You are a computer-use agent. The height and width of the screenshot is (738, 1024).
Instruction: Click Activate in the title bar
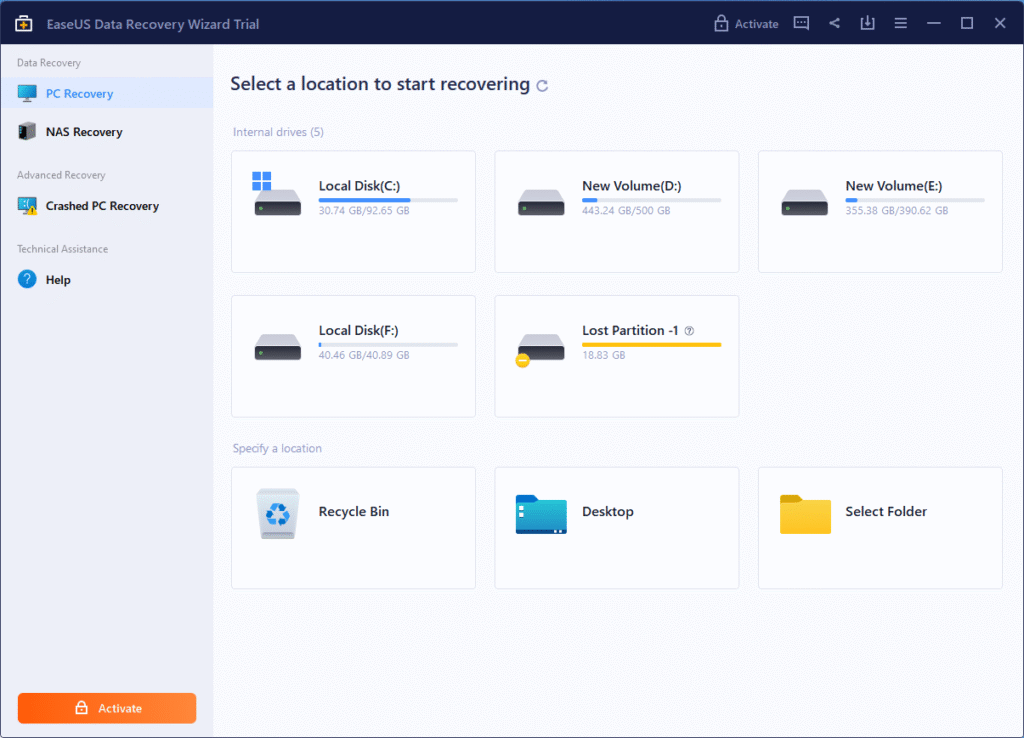(x=756, y=23)
